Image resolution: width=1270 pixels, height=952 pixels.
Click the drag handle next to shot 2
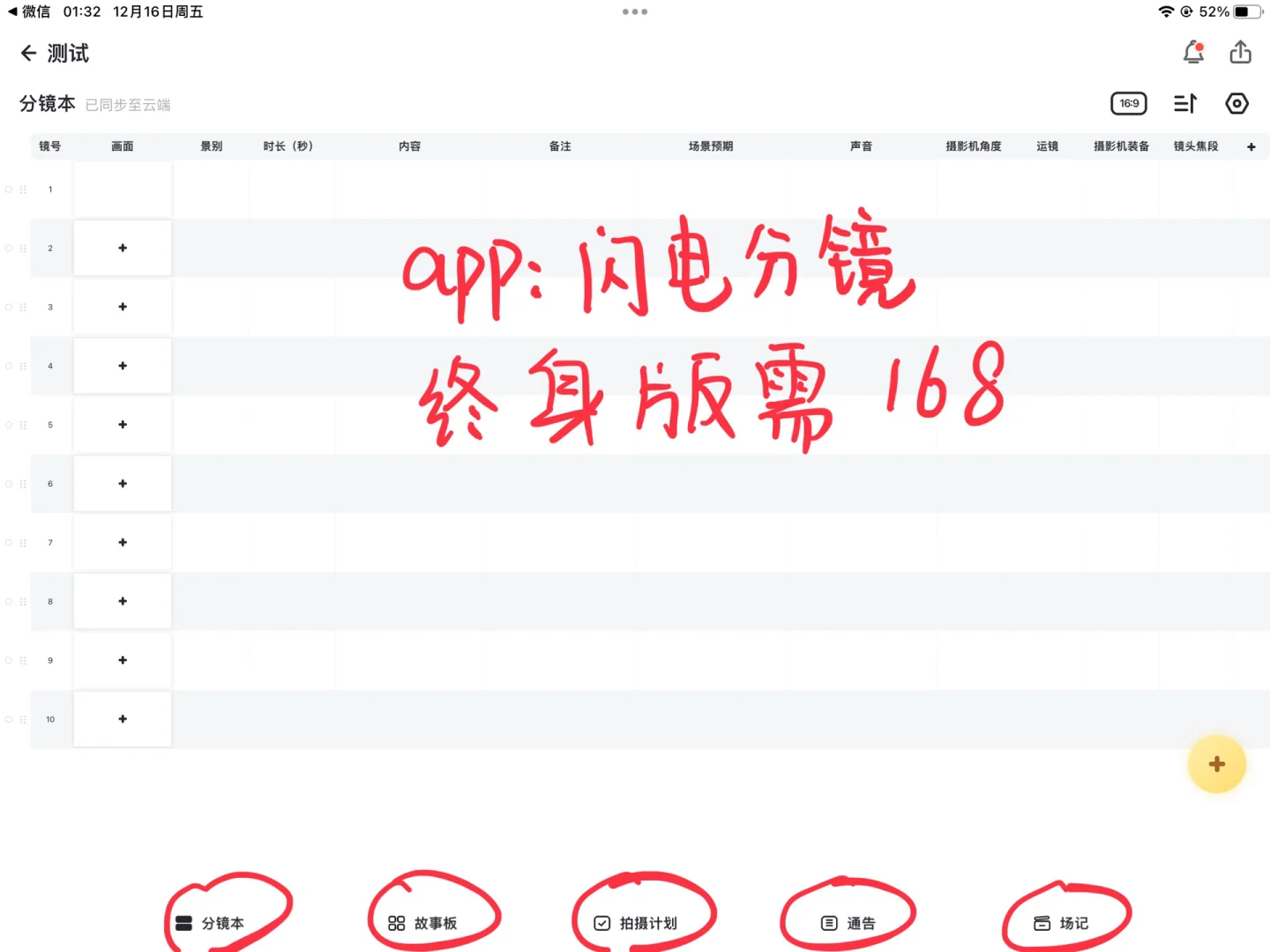click(x=23, y=248)
